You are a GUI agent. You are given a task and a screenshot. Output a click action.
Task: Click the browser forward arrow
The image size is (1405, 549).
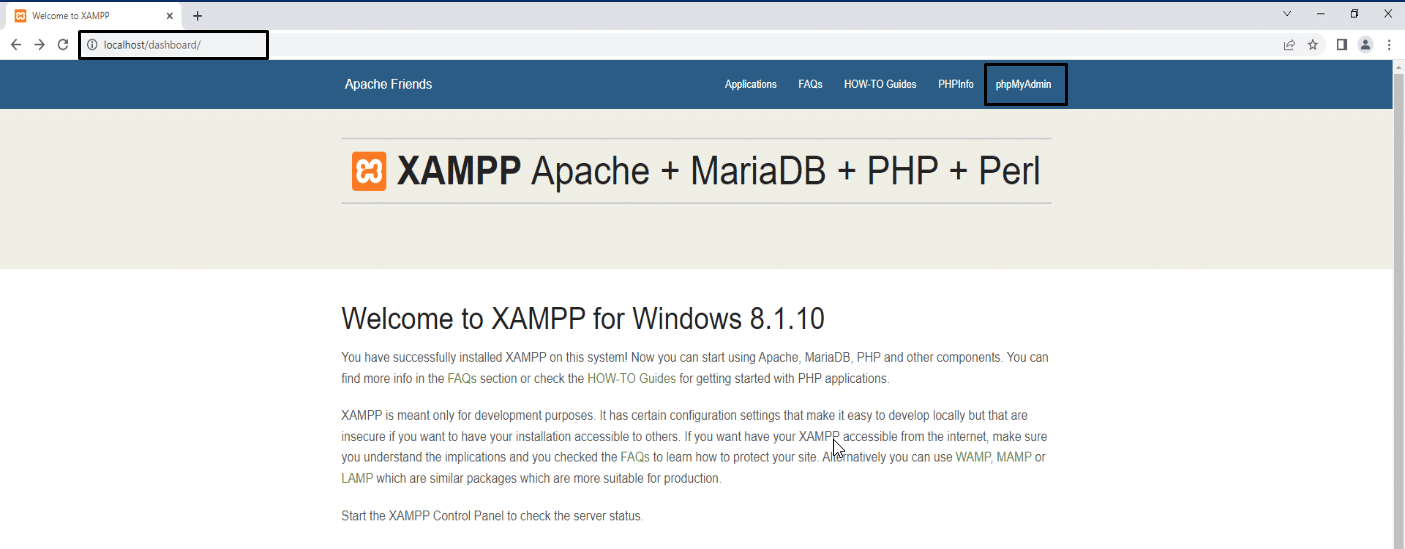39,45
